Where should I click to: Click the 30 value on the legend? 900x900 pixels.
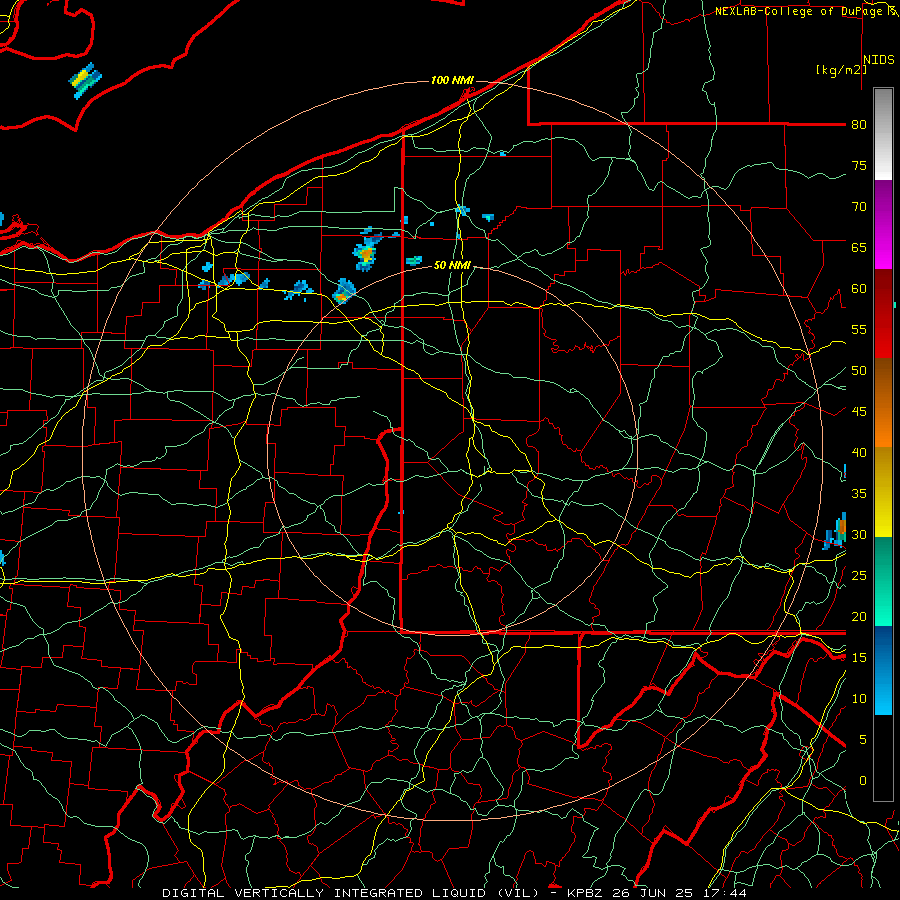859,534
